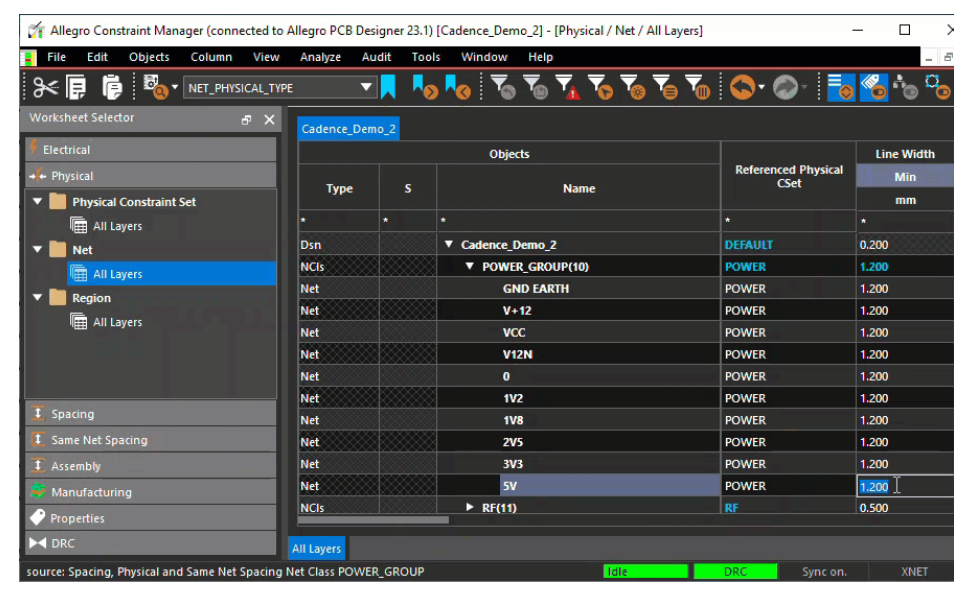This screenshot has height=599, width=976.
Task: Collapse the Region folder in selector
Action: [x=37, y=297]
